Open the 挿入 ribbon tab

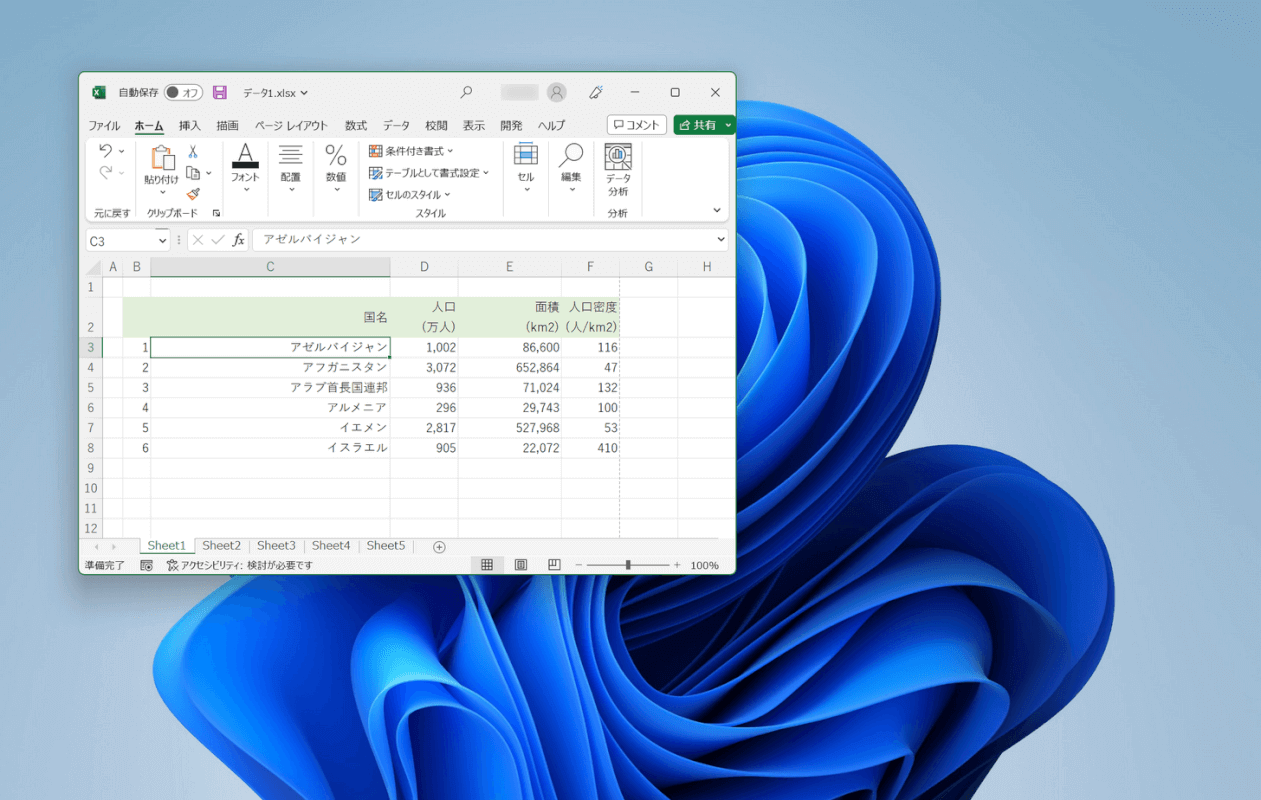(x=190, y=126)
